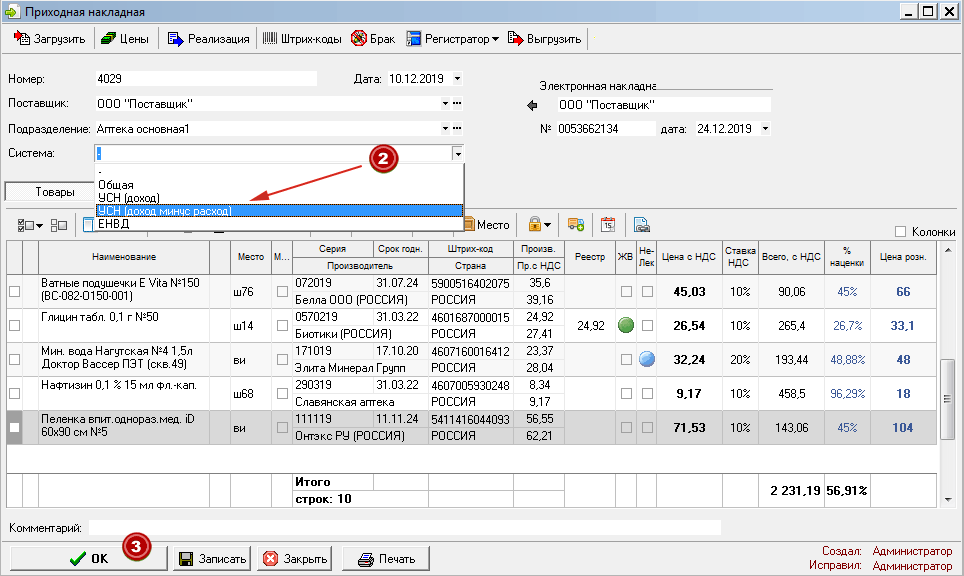This screenshot has height=576, width=964.
Task: Click the check-all rows icon
Action: pos(25,226)
